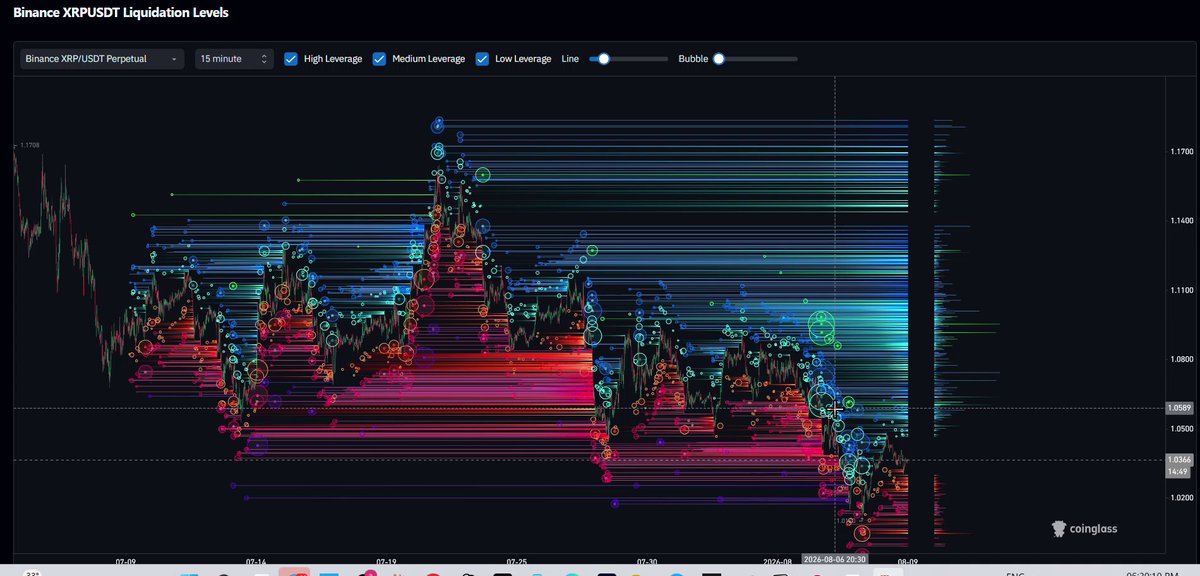Viewport: 1200px width, 576px height.
Task: Click the 07-19 date axis label
Action: coord(386,562)
